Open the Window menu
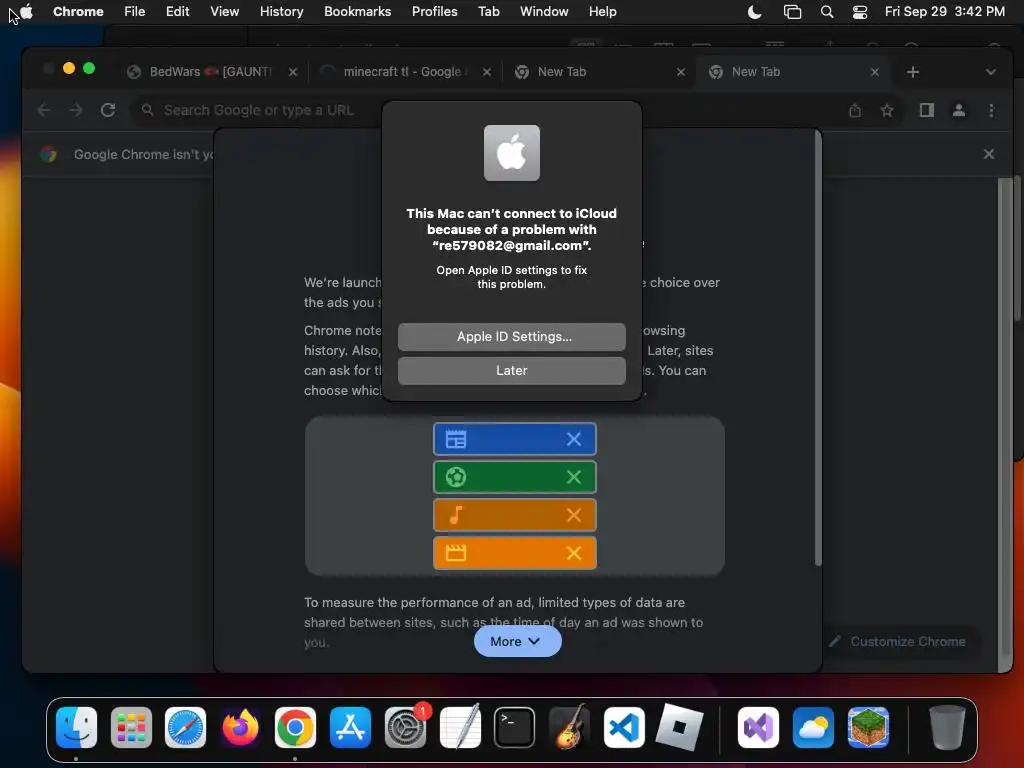Viewport: 1024px width, 768px height. pos(544,11)
